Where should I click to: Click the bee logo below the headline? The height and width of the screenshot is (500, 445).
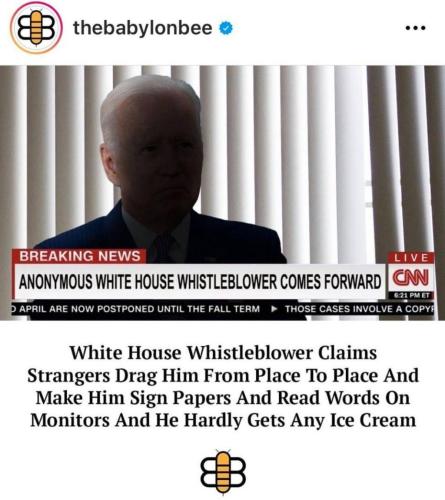pyautogui.click(x=223, y=472)
